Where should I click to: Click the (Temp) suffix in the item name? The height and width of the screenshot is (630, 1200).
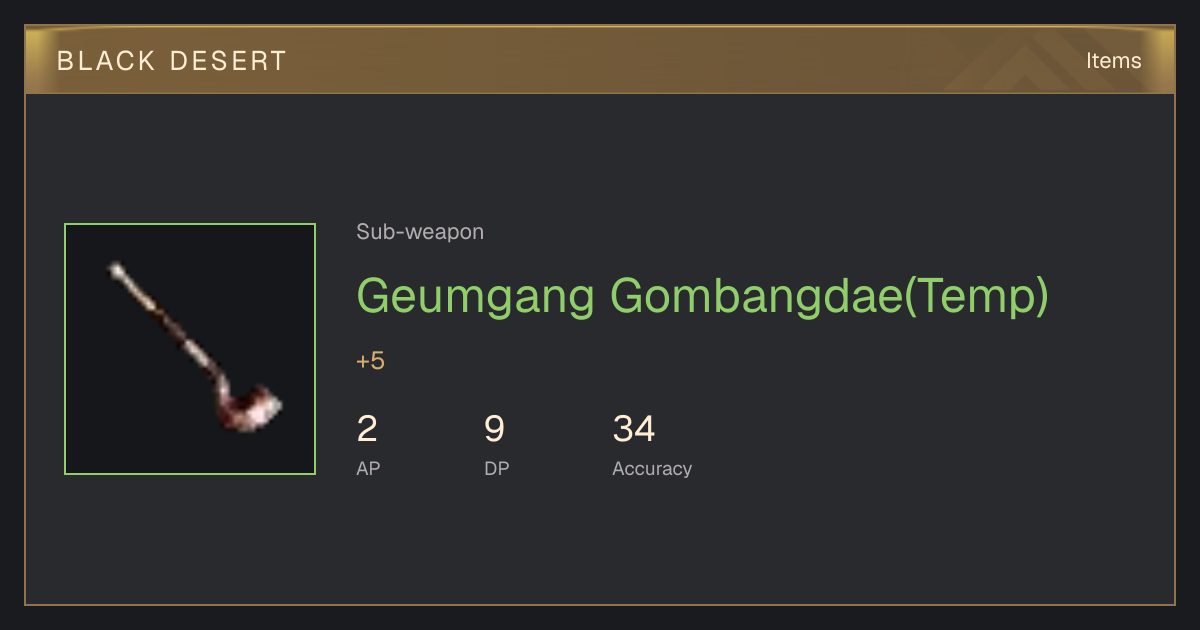[x=976, y=296]
